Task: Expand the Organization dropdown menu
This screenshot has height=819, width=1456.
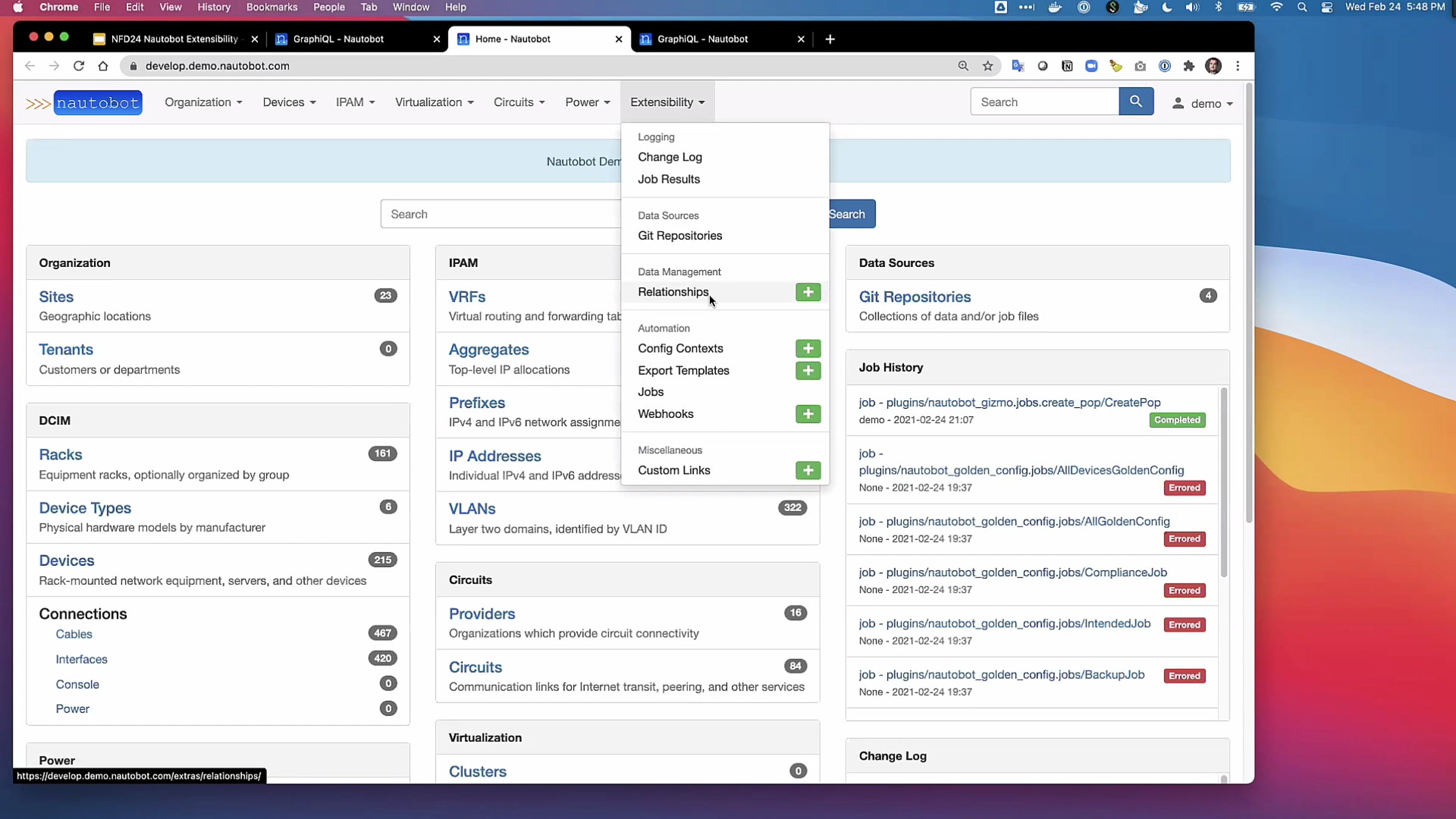Action: click(x=203, y=102)
